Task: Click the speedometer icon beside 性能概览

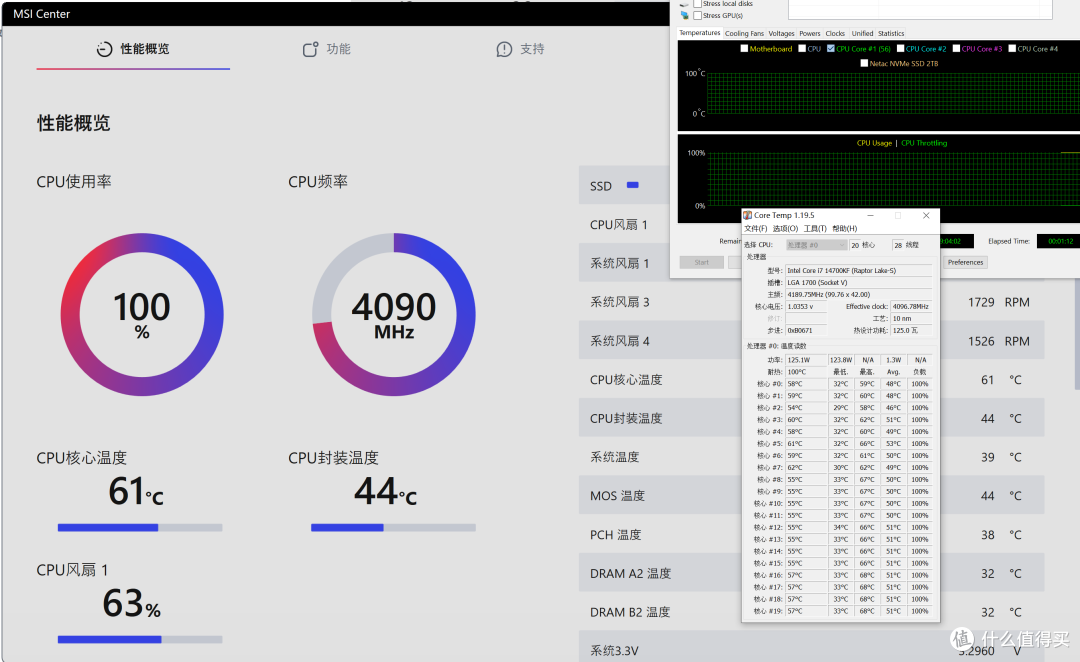Action: pos(104,49)
